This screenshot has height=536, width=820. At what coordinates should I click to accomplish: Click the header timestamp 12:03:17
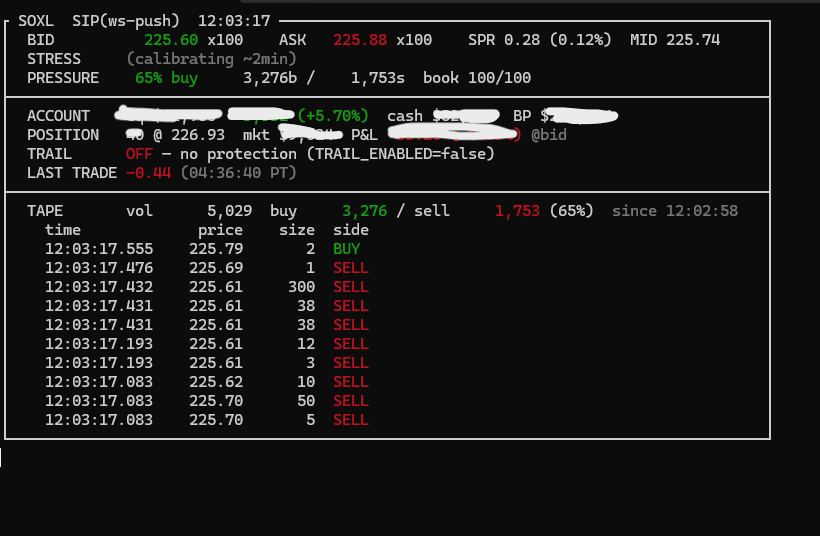234,21
